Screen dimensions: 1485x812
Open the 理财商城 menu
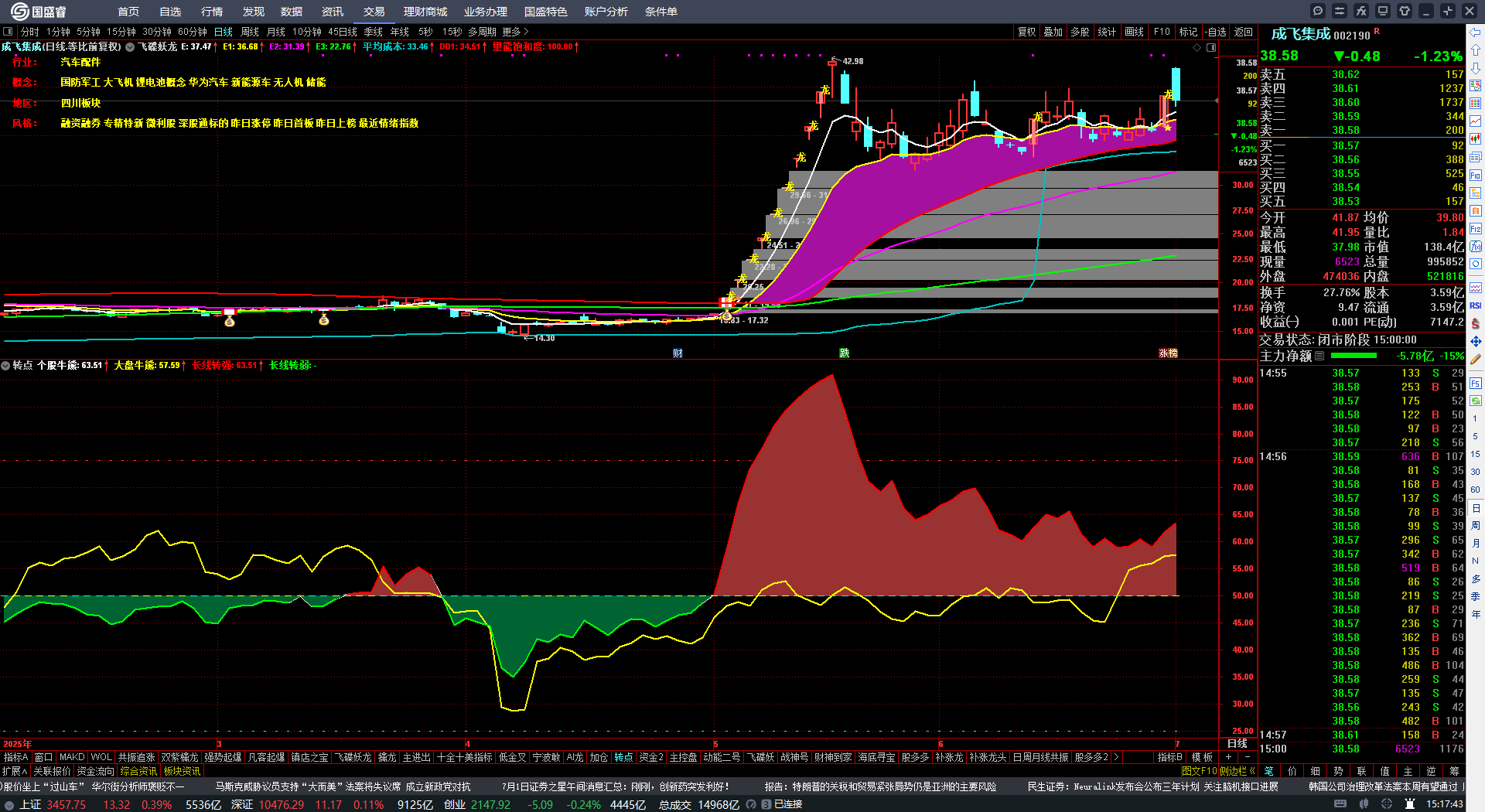point(425,12)
